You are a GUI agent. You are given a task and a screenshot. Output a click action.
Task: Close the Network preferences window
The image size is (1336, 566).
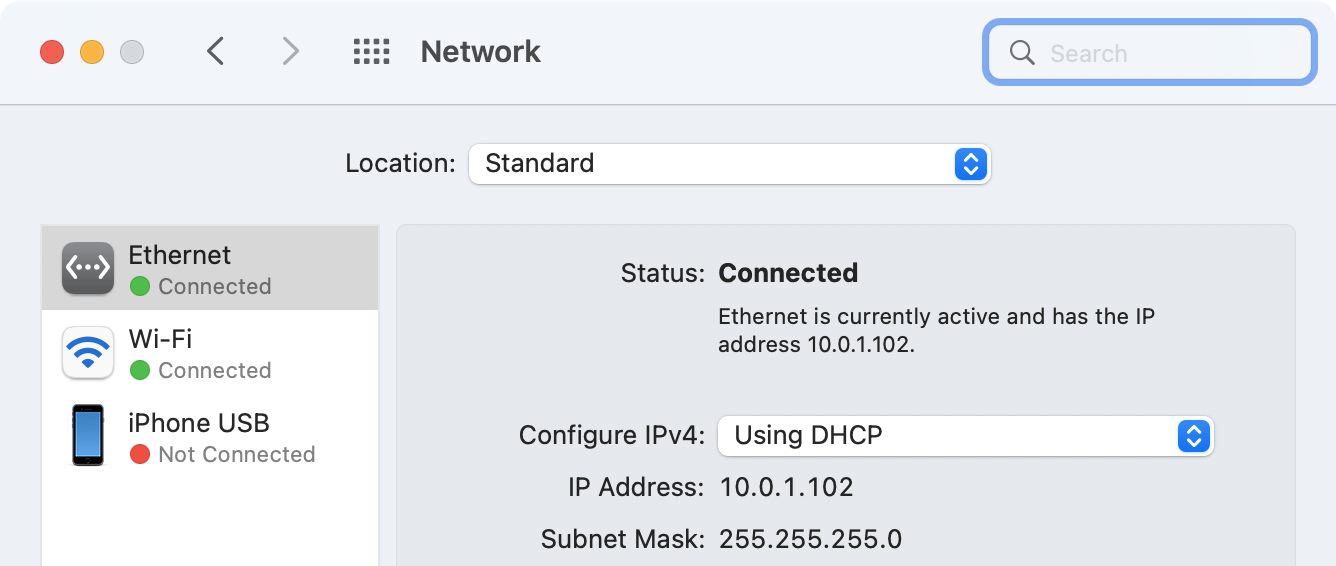coord(52,52)
